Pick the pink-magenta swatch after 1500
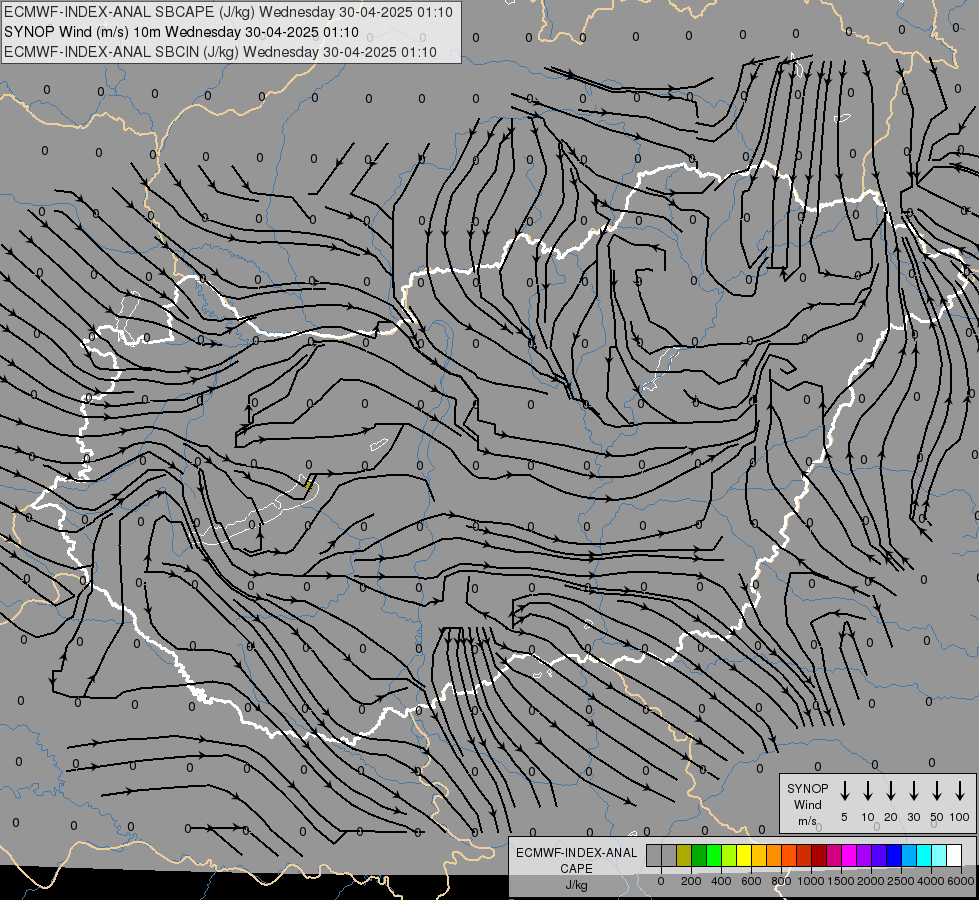 (x=834, y=855)
